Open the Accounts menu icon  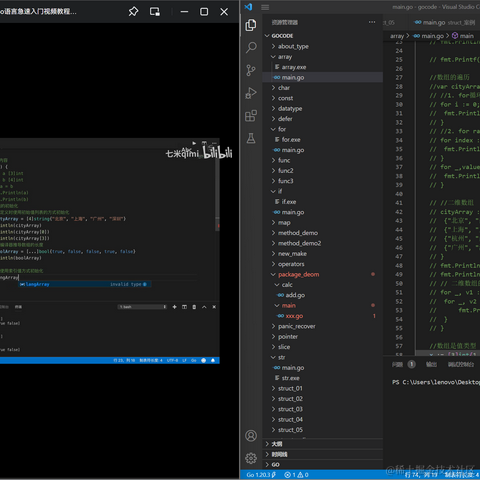[x=251, y=435]
